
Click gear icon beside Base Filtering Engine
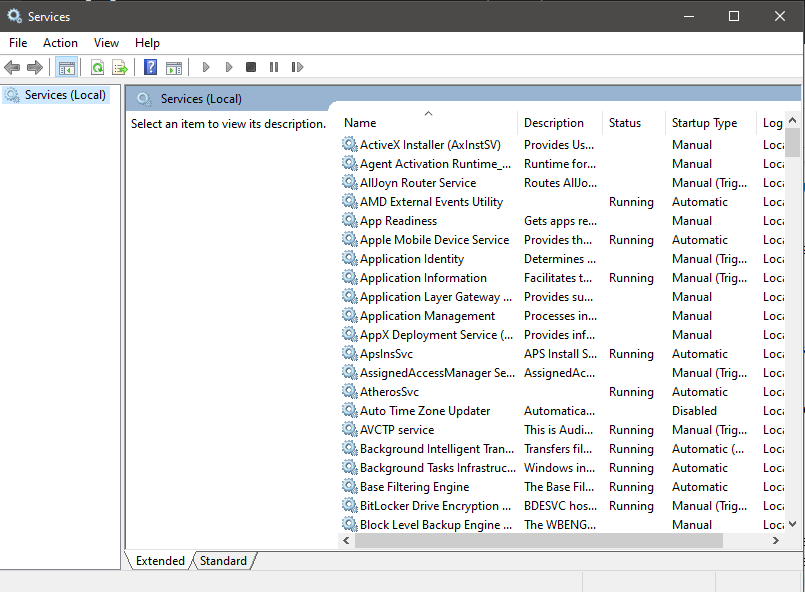point(350,486)
